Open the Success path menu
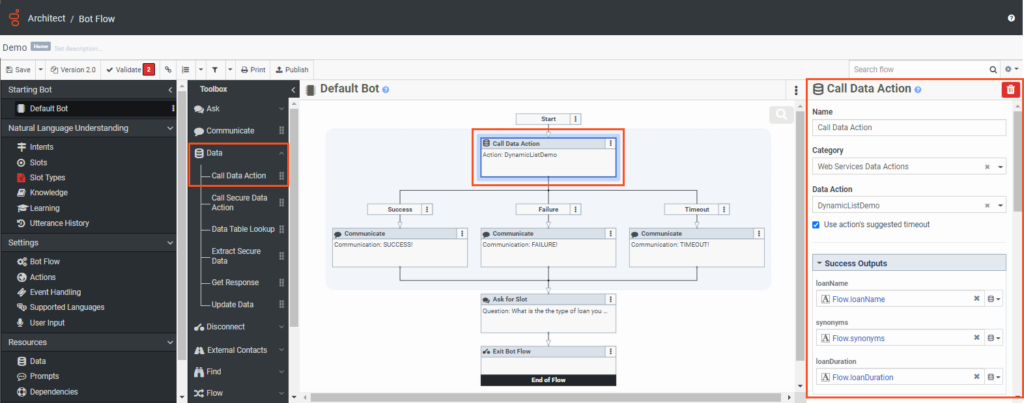Image resolution: width=1024 pixels, height=403 pixels. pyautogui.click(x=427, y=209)
